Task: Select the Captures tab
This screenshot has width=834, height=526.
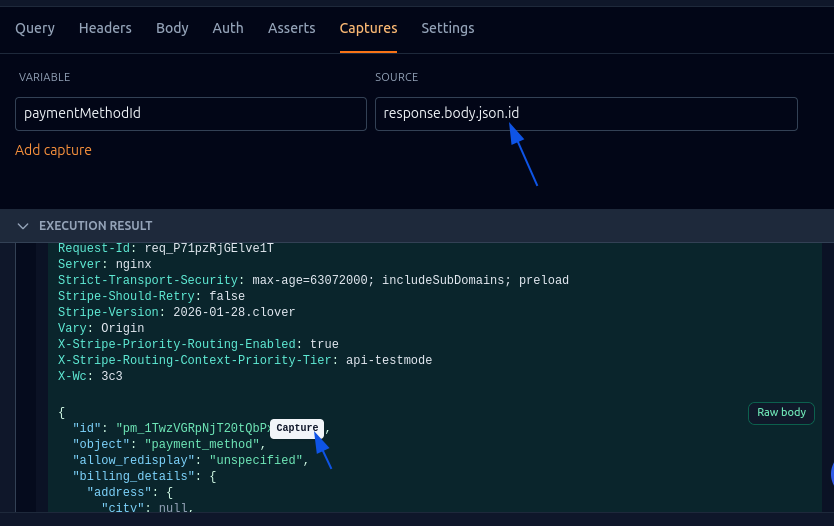Action: pyautogui.click(x=368, y=28)
